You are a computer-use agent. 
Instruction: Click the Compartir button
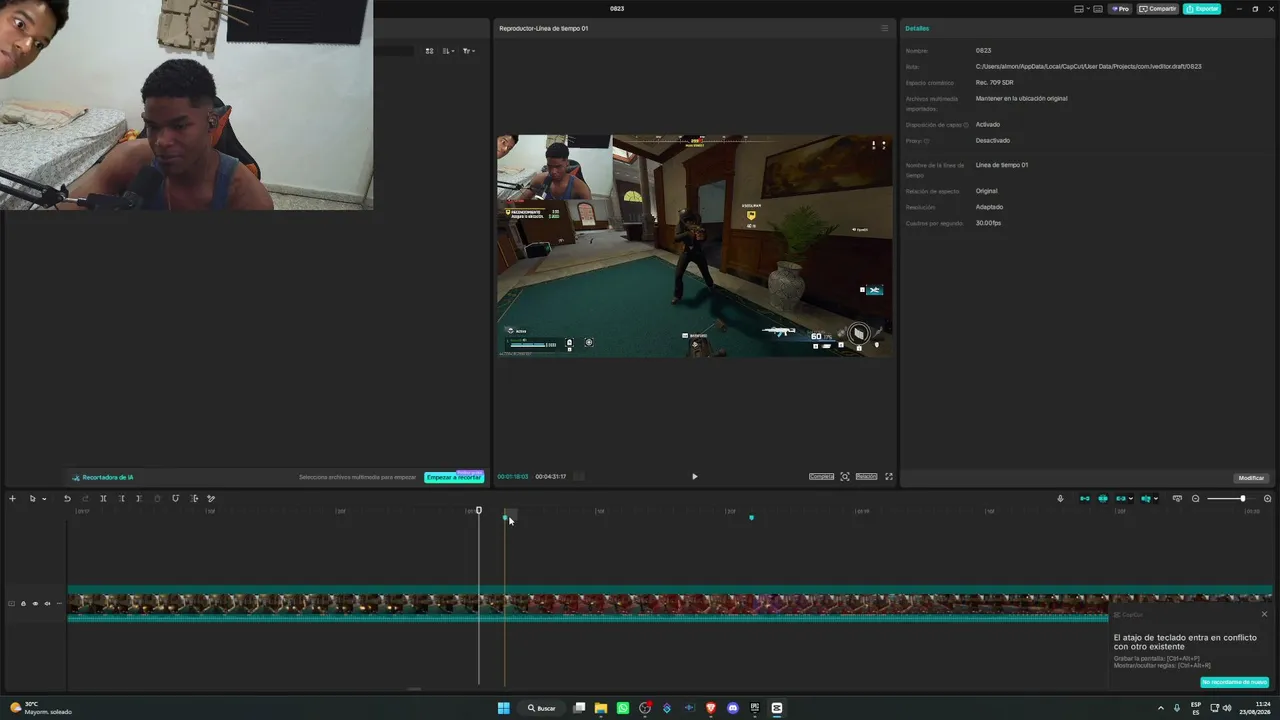[1158, 9]
